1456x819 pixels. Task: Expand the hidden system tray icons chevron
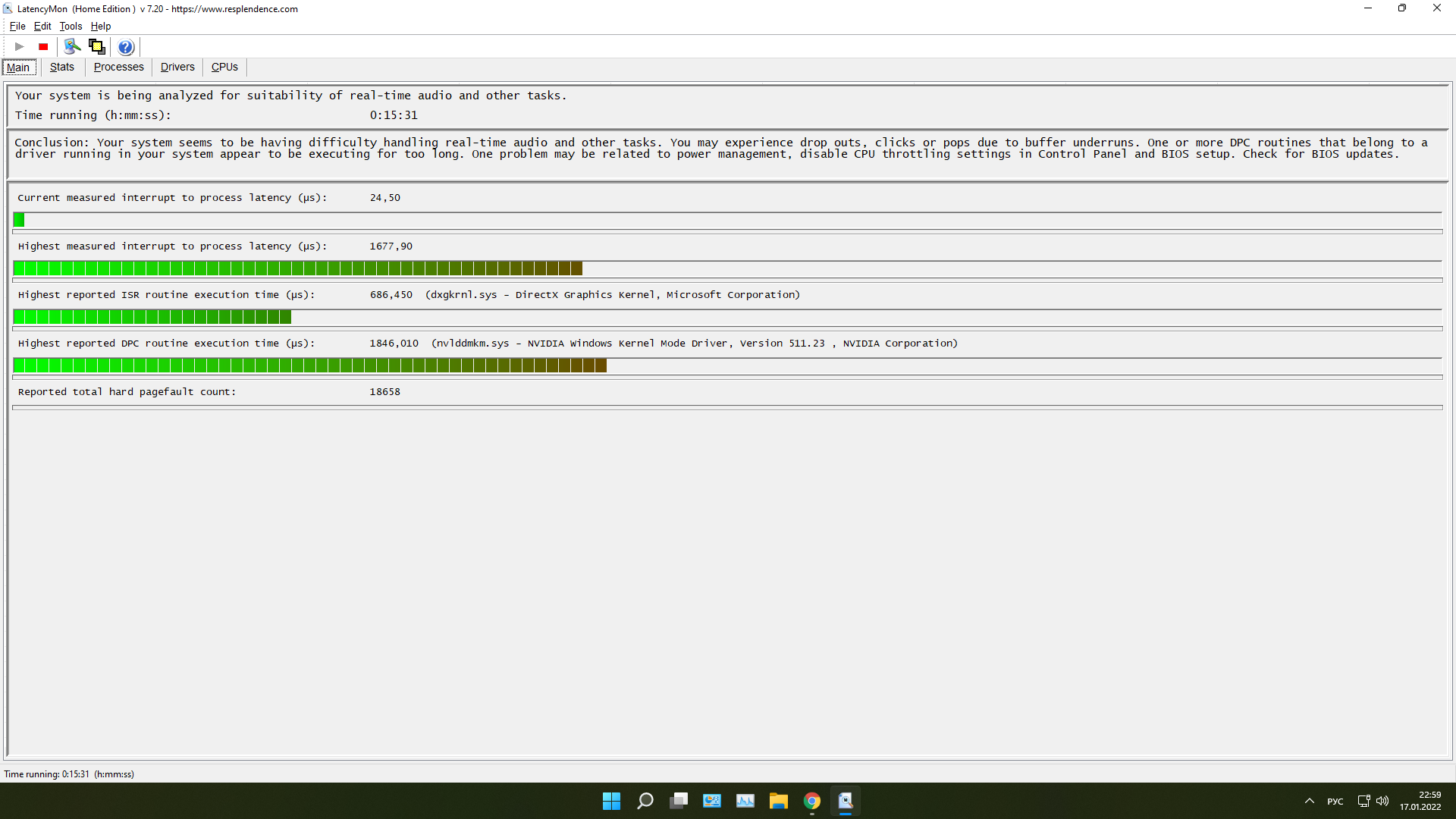(x=1310, y=801)
